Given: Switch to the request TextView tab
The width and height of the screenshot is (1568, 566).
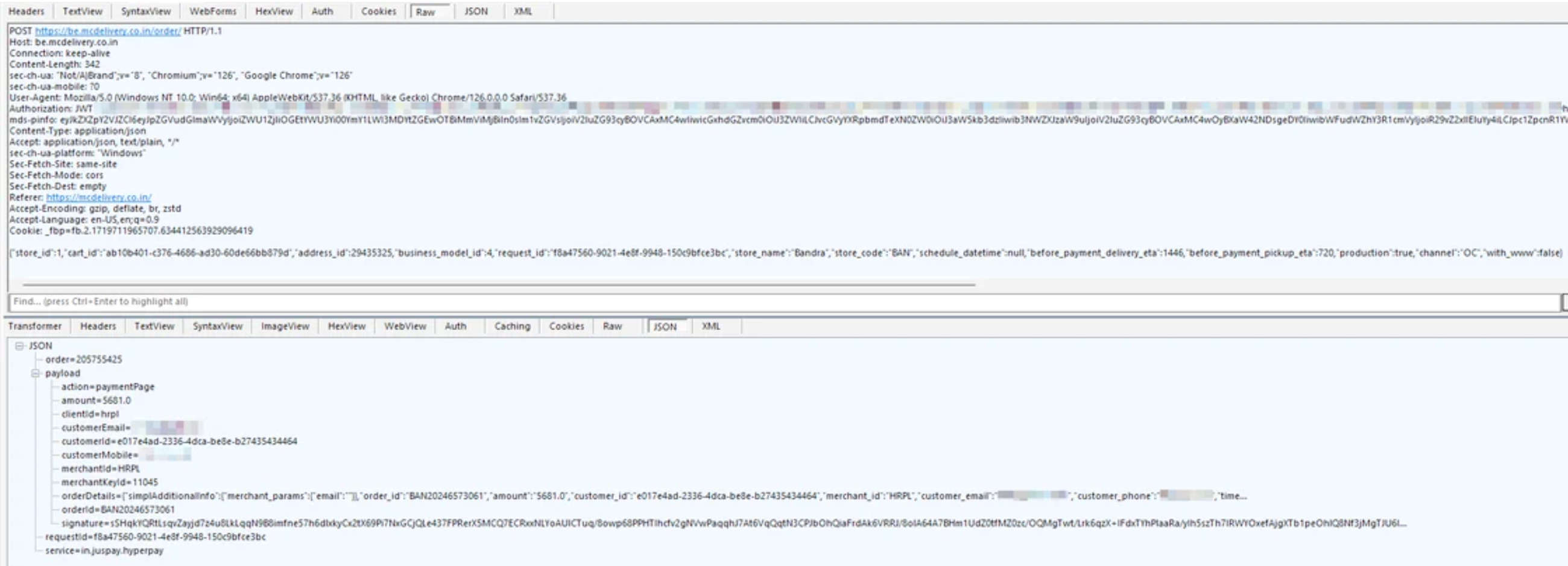Looking at the screenshot, I should pyautogui.click(x=82, y=11).
